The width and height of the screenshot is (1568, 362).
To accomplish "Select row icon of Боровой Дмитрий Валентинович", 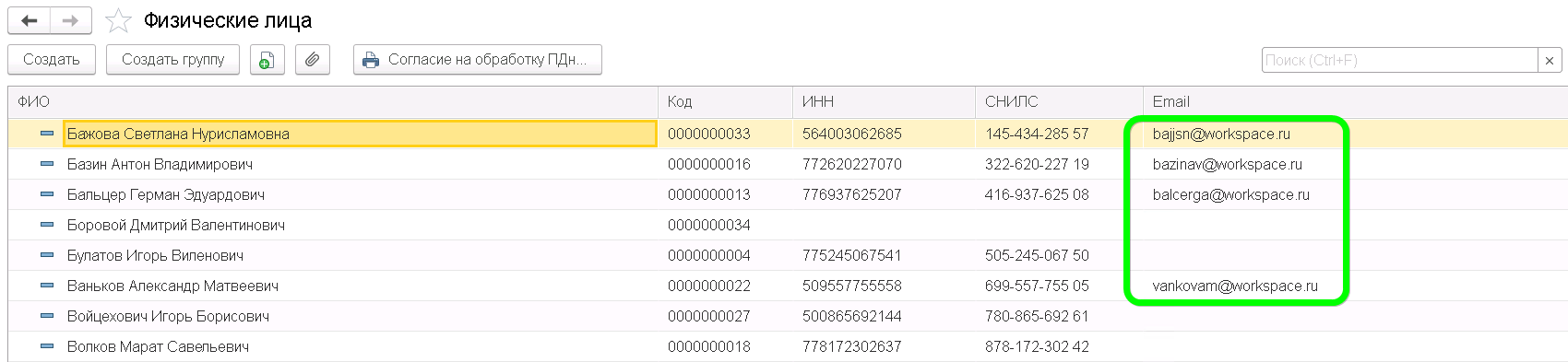I will [x=47, y=225].
